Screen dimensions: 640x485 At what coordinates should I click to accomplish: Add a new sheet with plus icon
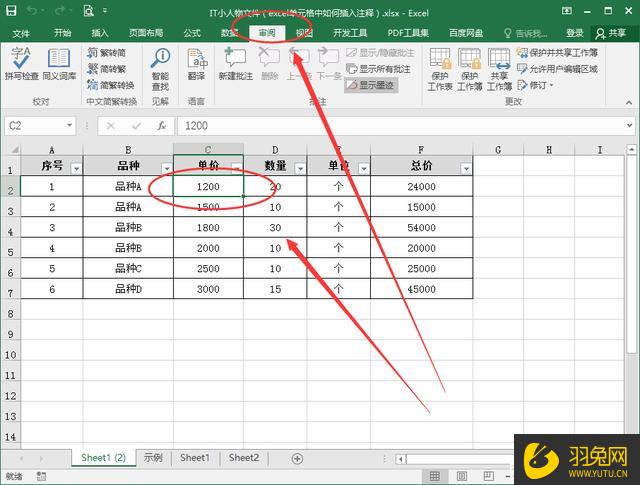pyautogui.click(x=297, y=459)
